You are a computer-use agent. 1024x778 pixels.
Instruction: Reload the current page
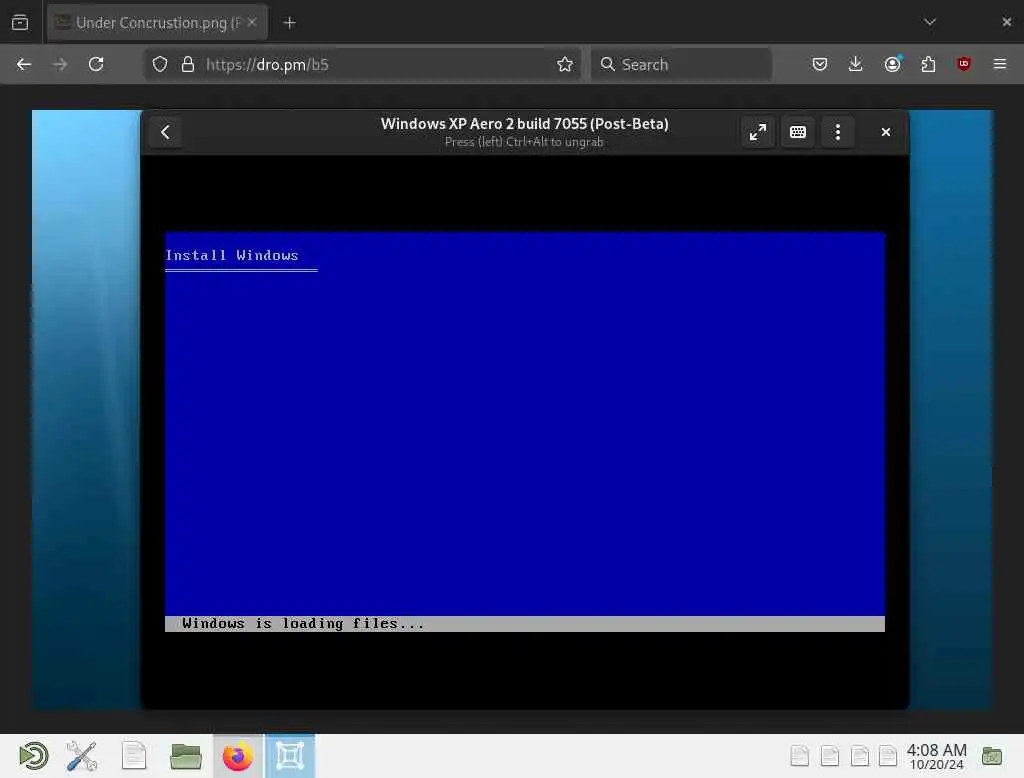coord(96,64)
